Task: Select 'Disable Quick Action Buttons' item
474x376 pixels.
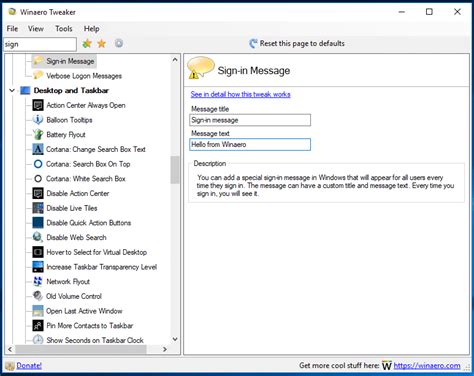Action: coord(89,223)
